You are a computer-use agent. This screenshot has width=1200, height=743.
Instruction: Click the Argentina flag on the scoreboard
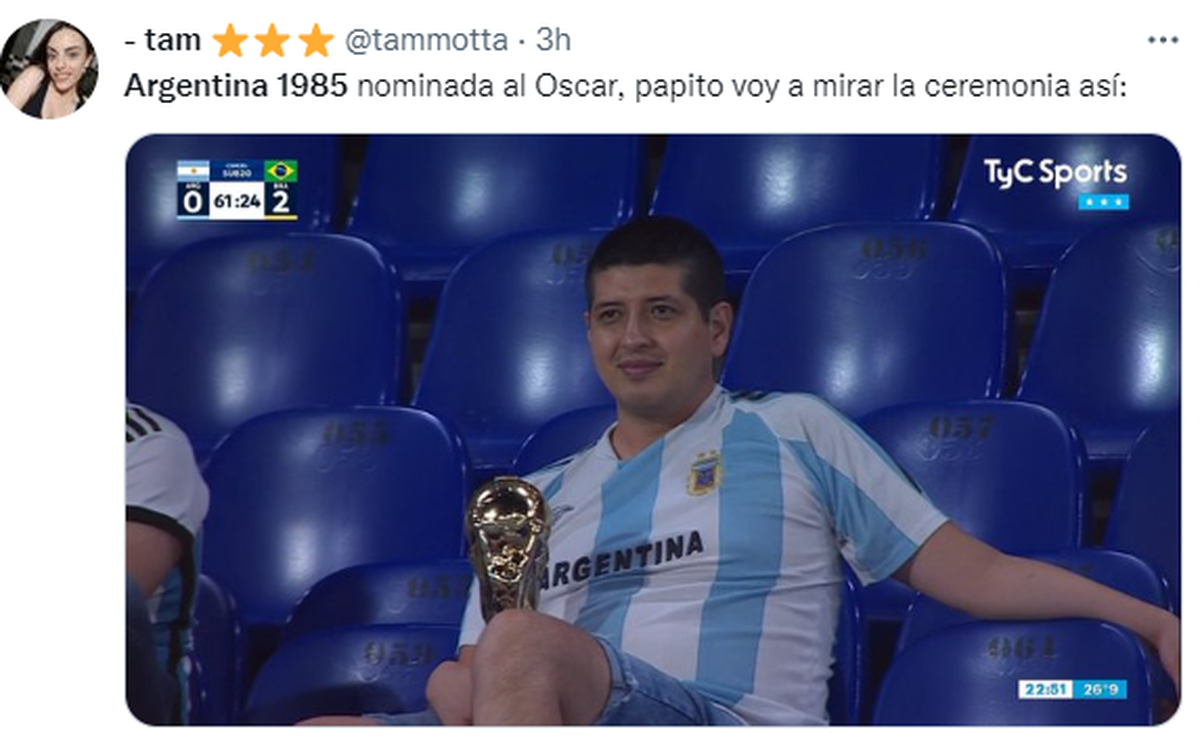[193, 171]
